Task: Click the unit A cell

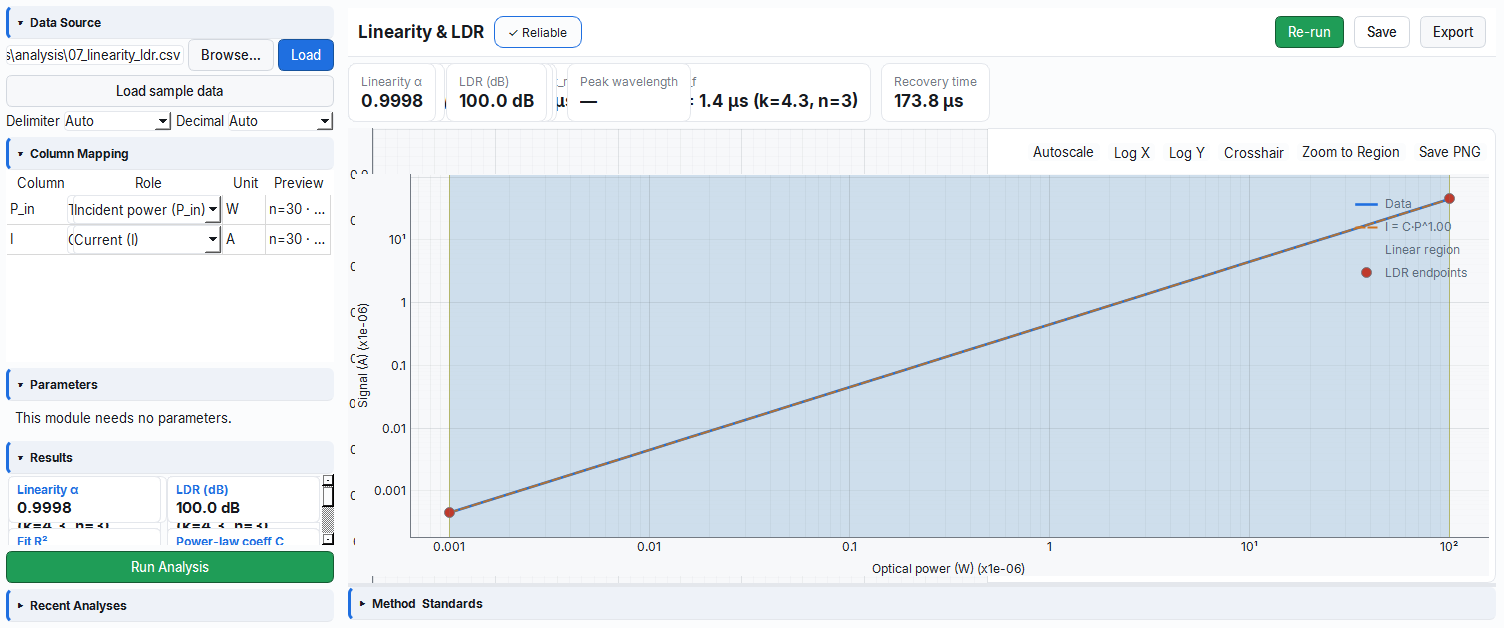Action: [x=244, y=239]
